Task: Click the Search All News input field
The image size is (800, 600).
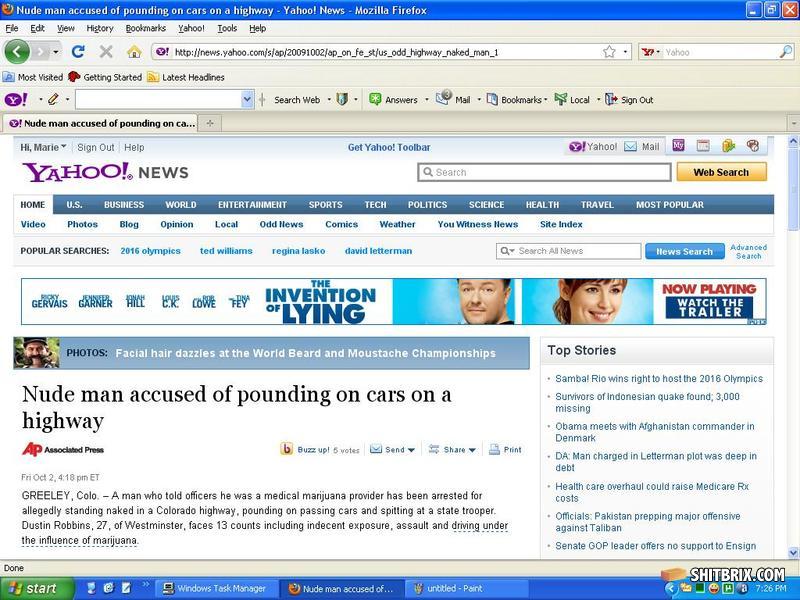Action: point(568,251)
